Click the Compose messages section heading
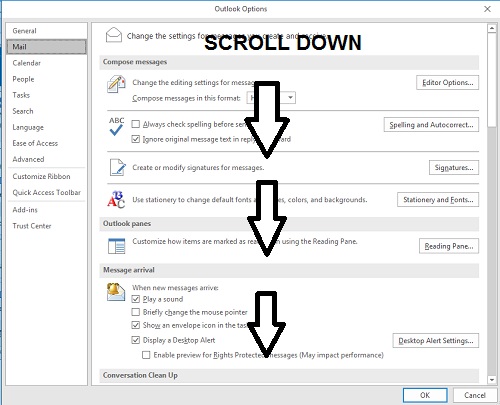 click(135, 62)
